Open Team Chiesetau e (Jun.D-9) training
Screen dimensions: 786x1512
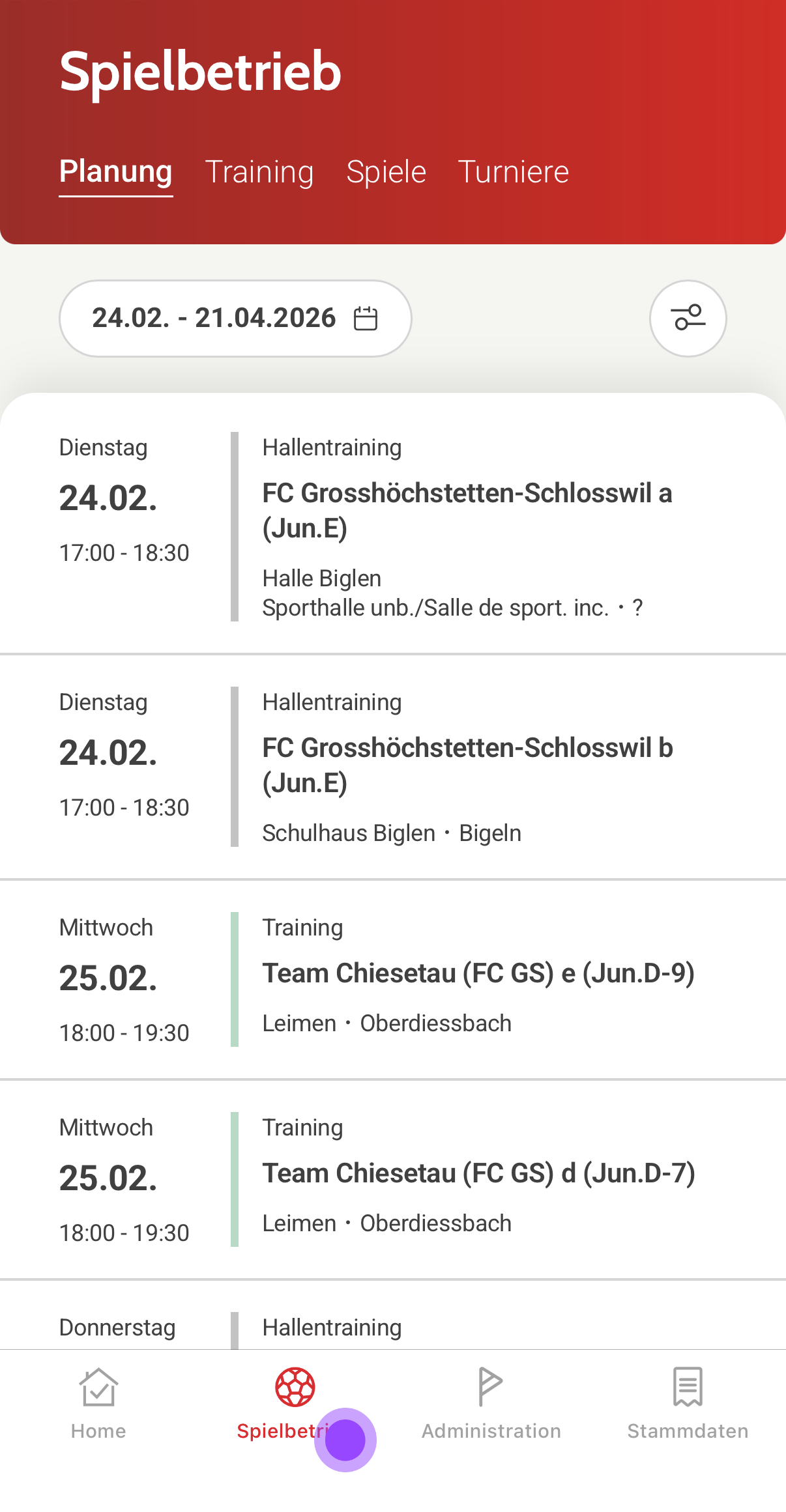pyautogui.click(x=478, y=973)
